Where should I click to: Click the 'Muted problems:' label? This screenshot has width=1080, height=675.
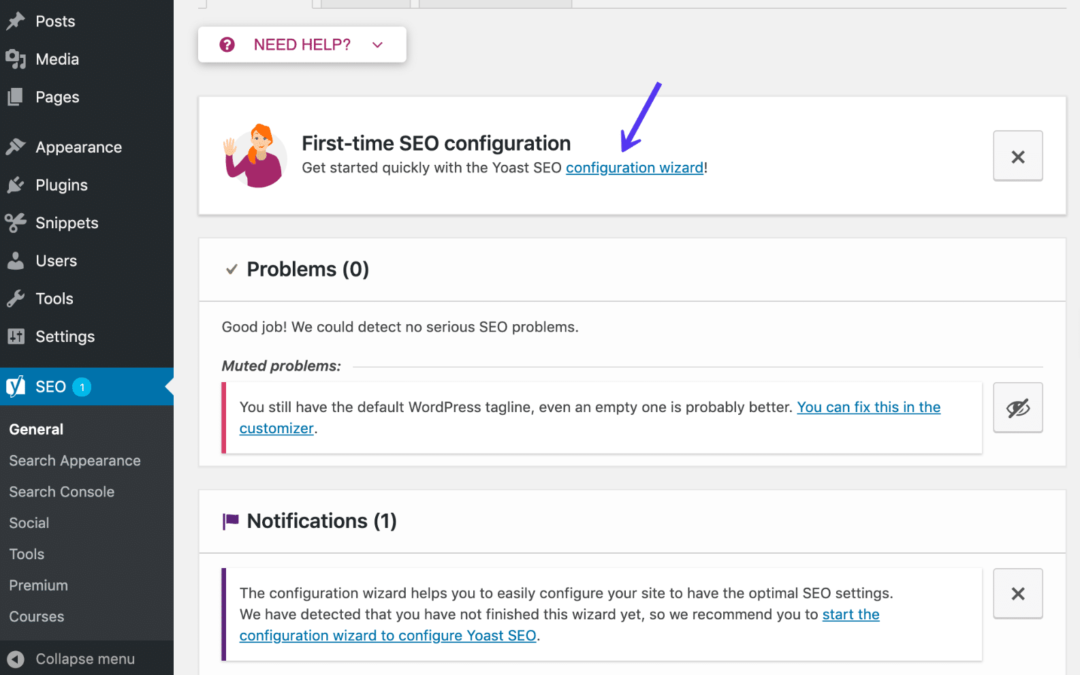coord(281,366)
